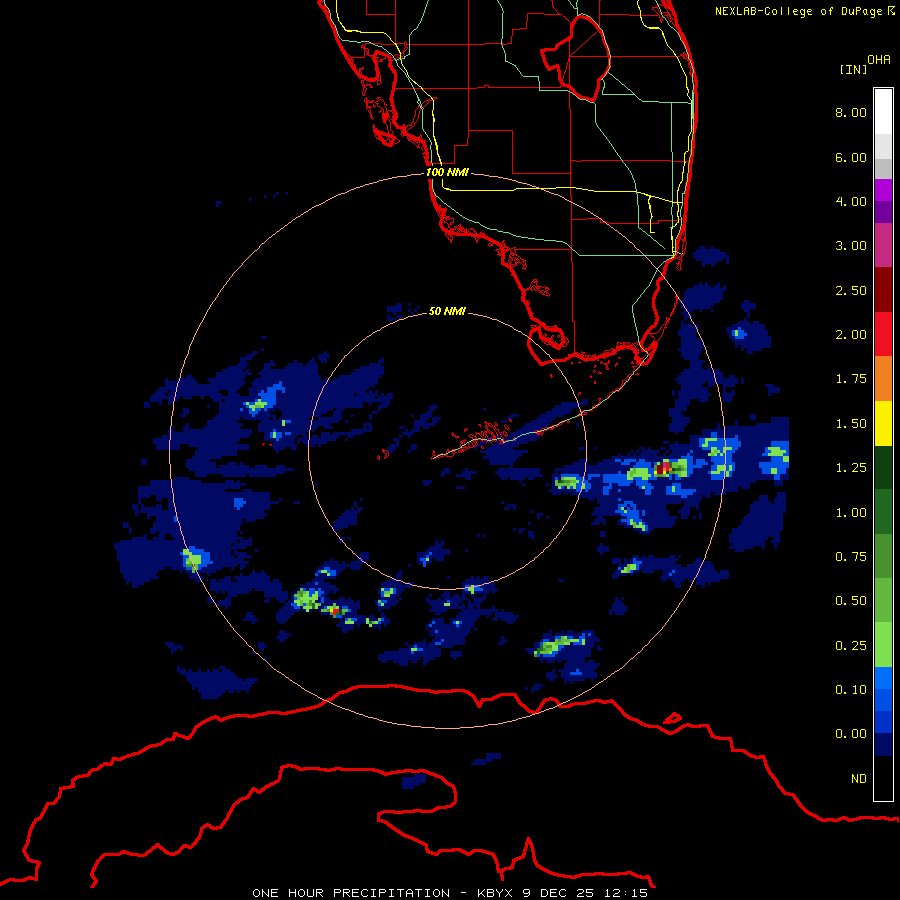Click the dark red color band at 2.50
The height and width of the screenshot is (900, 900).
point(883,290)
